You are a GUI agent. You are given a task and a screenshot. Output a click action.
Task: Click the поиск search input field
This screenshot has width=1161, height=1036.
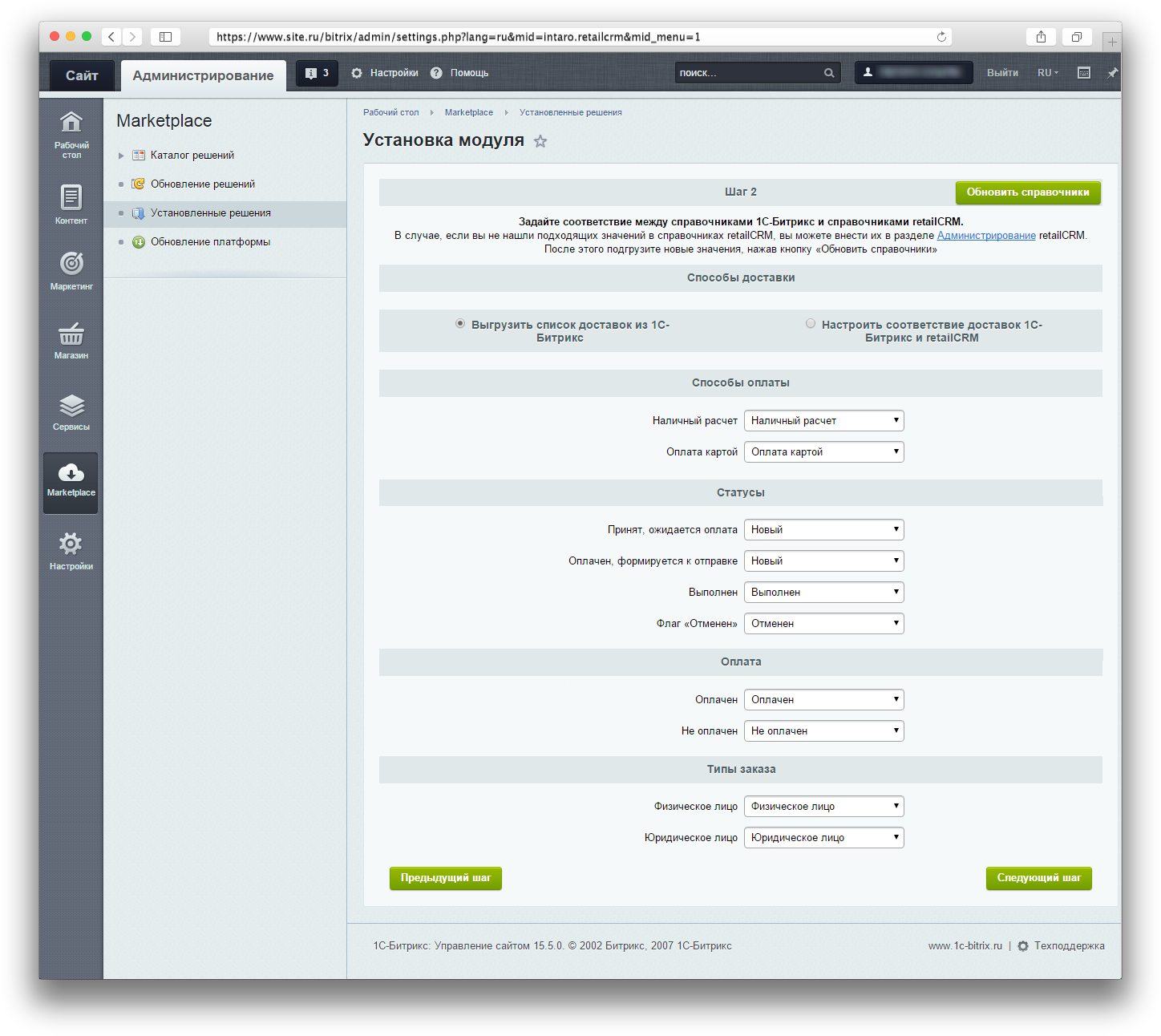pyautogui.click(x=749, y=73)
